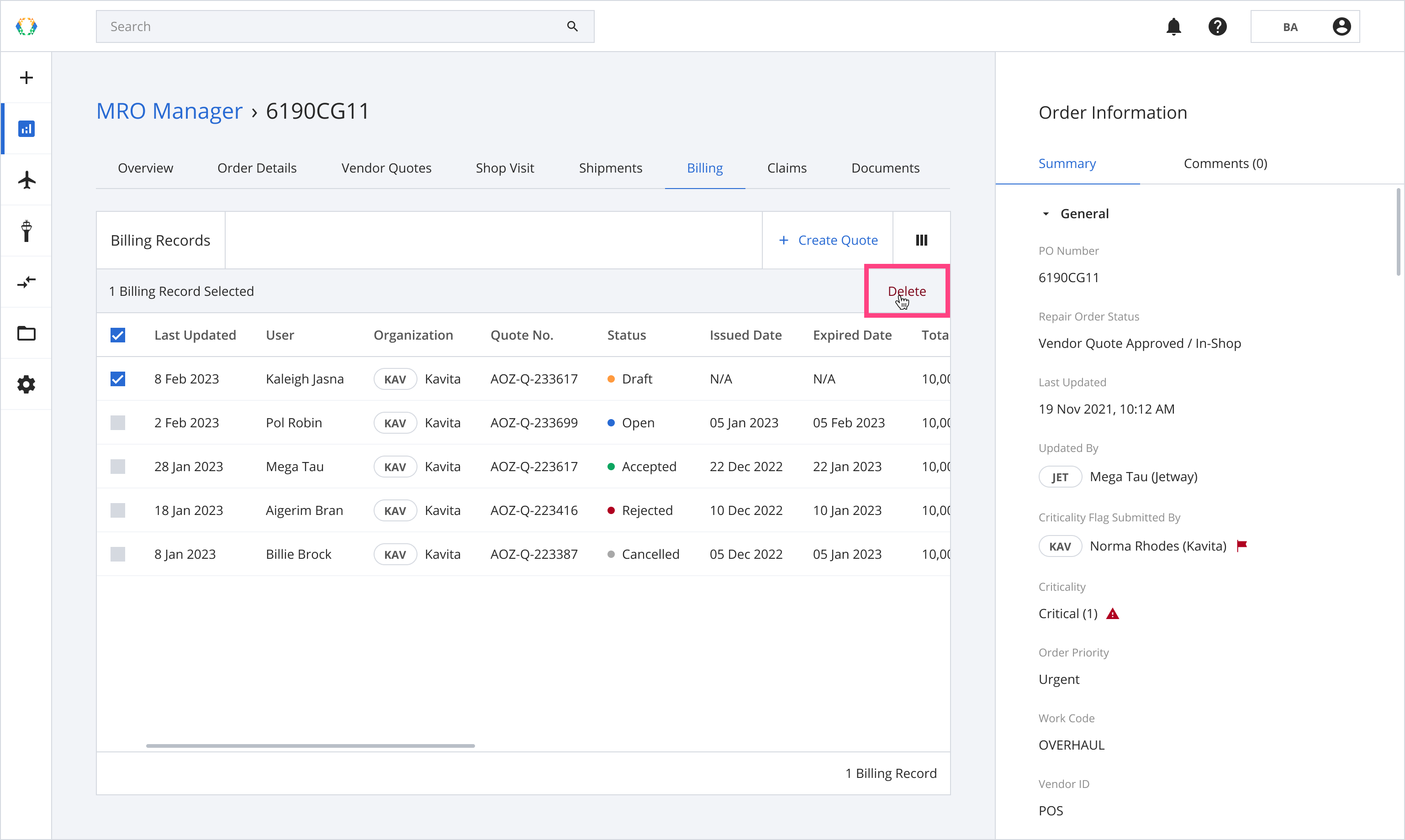Sort by Last Updated column header
Image resolution: width=1405 pixels, height=840 pixels.
[195, 335]
